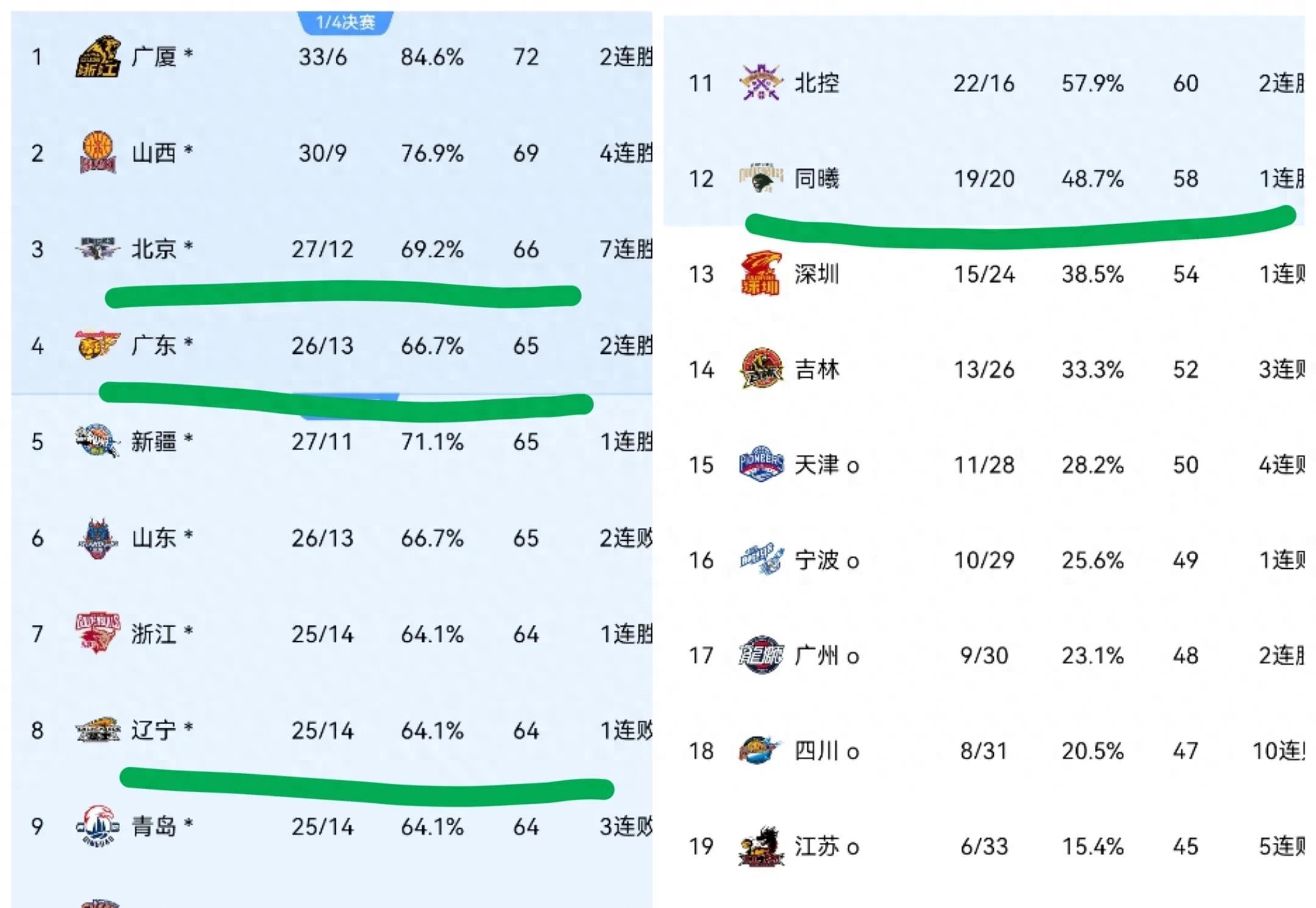Click 山东 record 26/13
The height and width of the screenshot is (908, 1316).
(322, 538)
